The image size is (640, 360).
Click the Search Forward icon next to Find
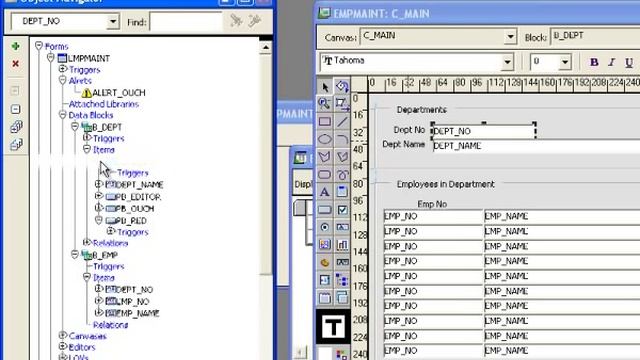click(x=236, y=20)
